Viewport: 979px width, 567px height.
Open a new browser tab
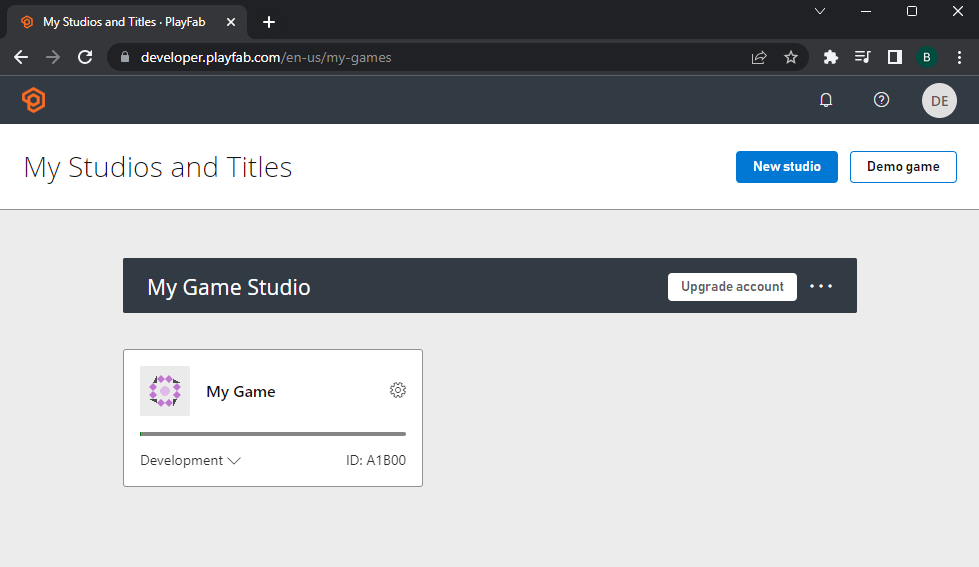tap(269, 22)
